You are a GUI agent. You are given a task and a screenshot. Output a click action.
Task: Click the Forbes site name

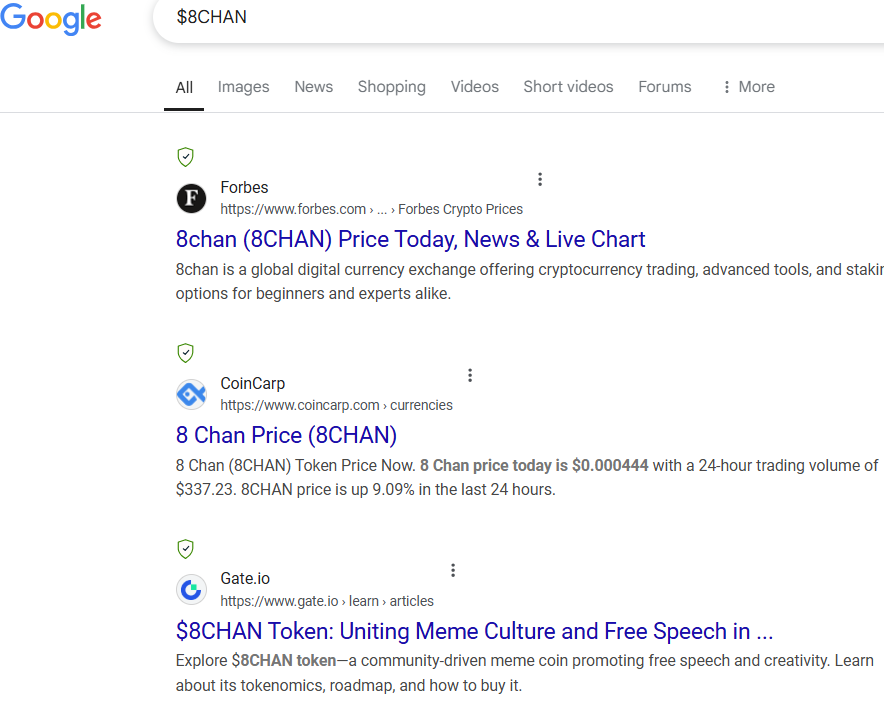(244, 187)
